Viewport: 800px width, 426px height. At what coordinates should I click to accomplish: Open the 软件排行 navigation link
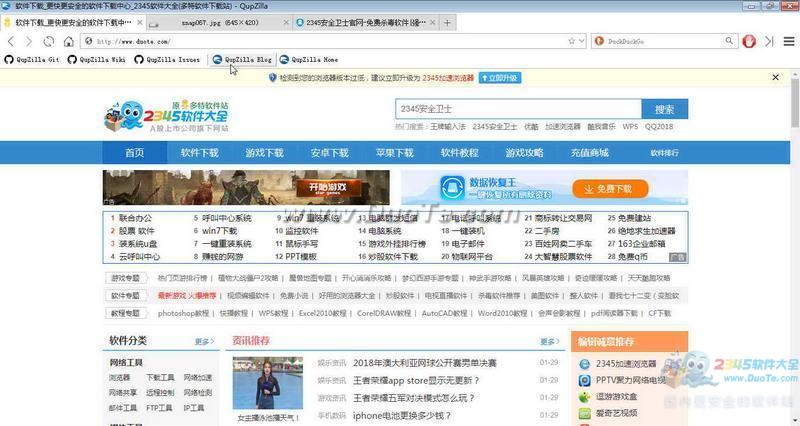click(664, 153)
